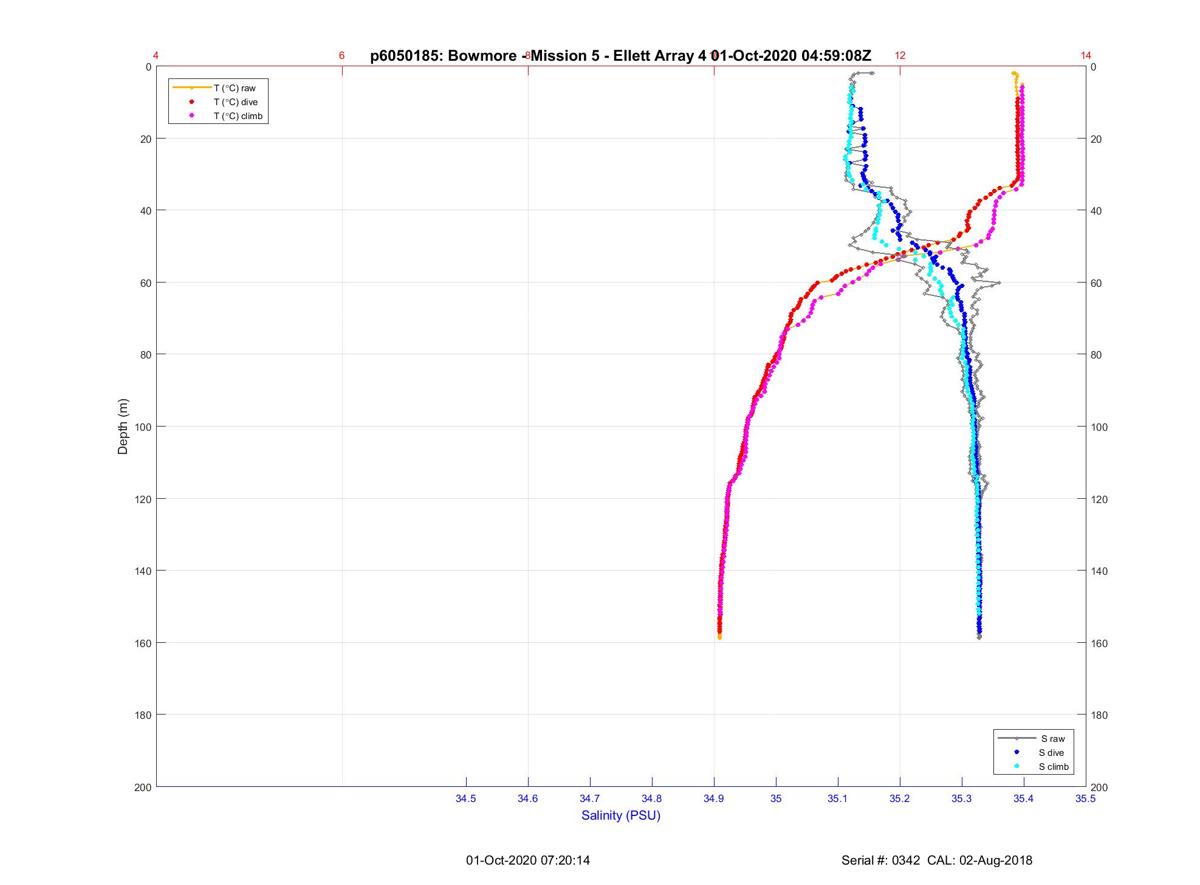Click salinity tick label 35.3
The width and height of the screenshot is (1200, 885).
pyautogui.click(x=962, y=799)
